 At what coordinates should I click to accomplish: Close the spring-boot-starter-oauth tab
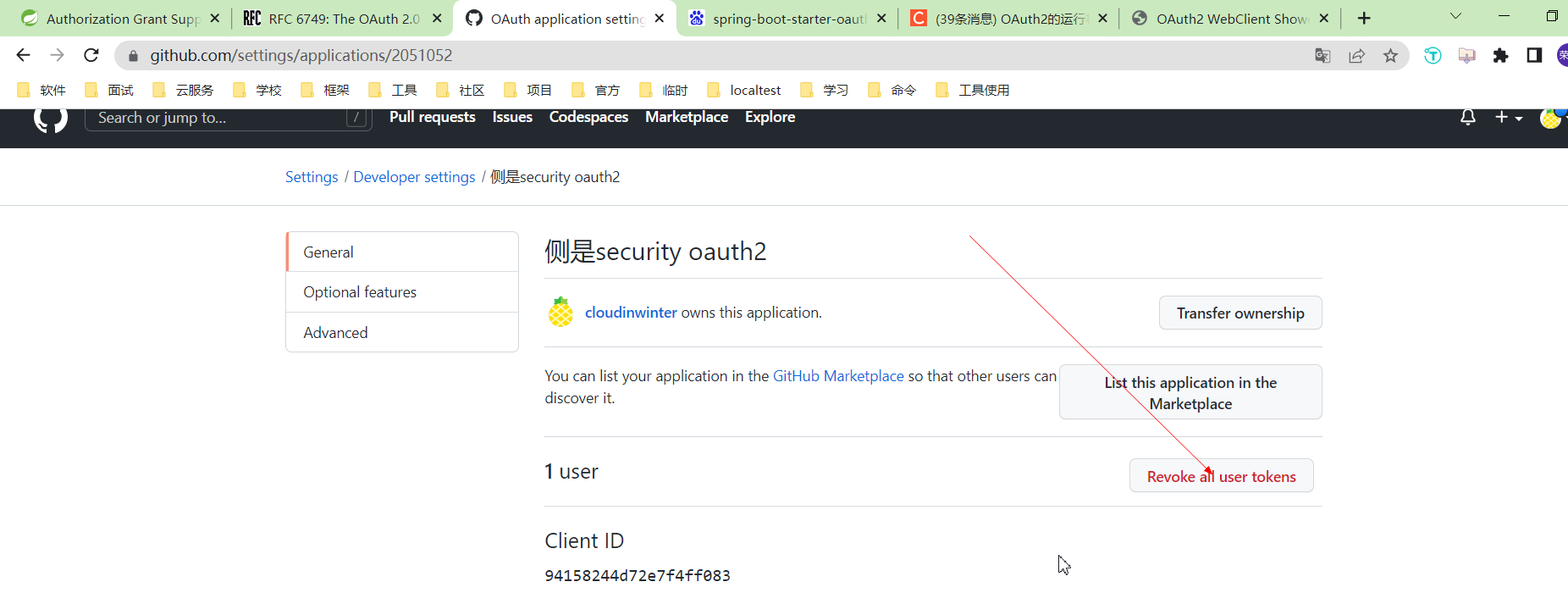881,18
